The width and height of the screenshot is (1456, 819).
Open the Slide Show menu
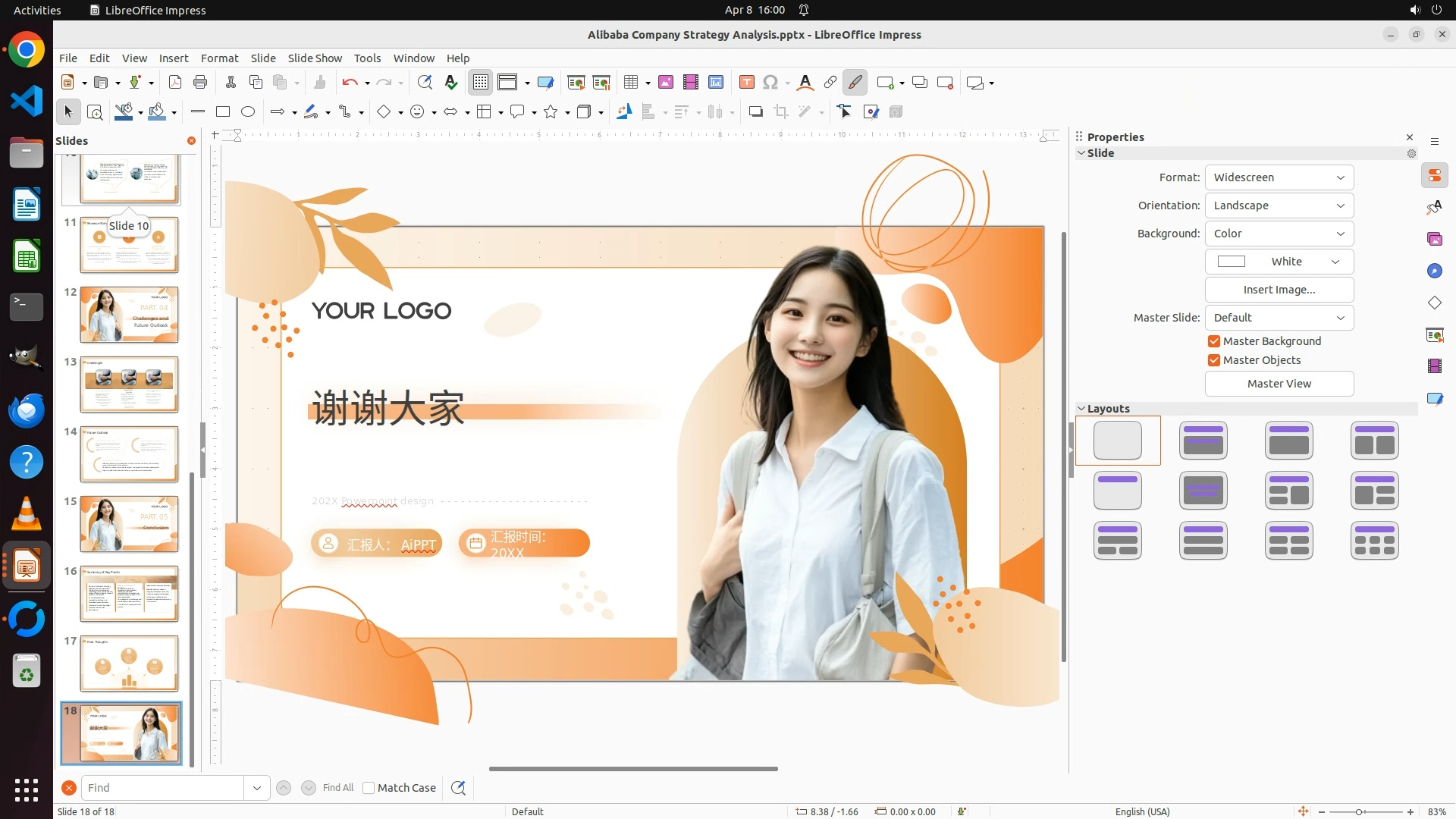click(314, 58)
